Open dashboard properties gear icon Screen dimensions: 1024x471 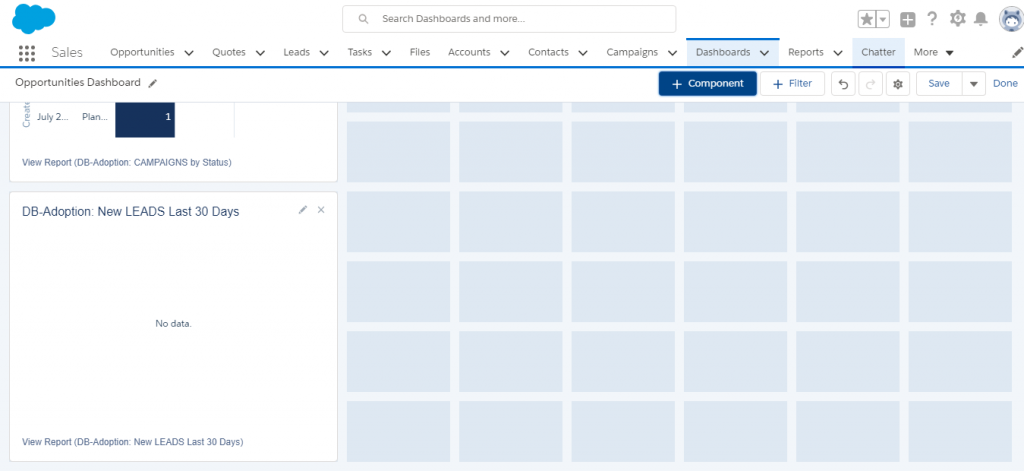[898, 84]
